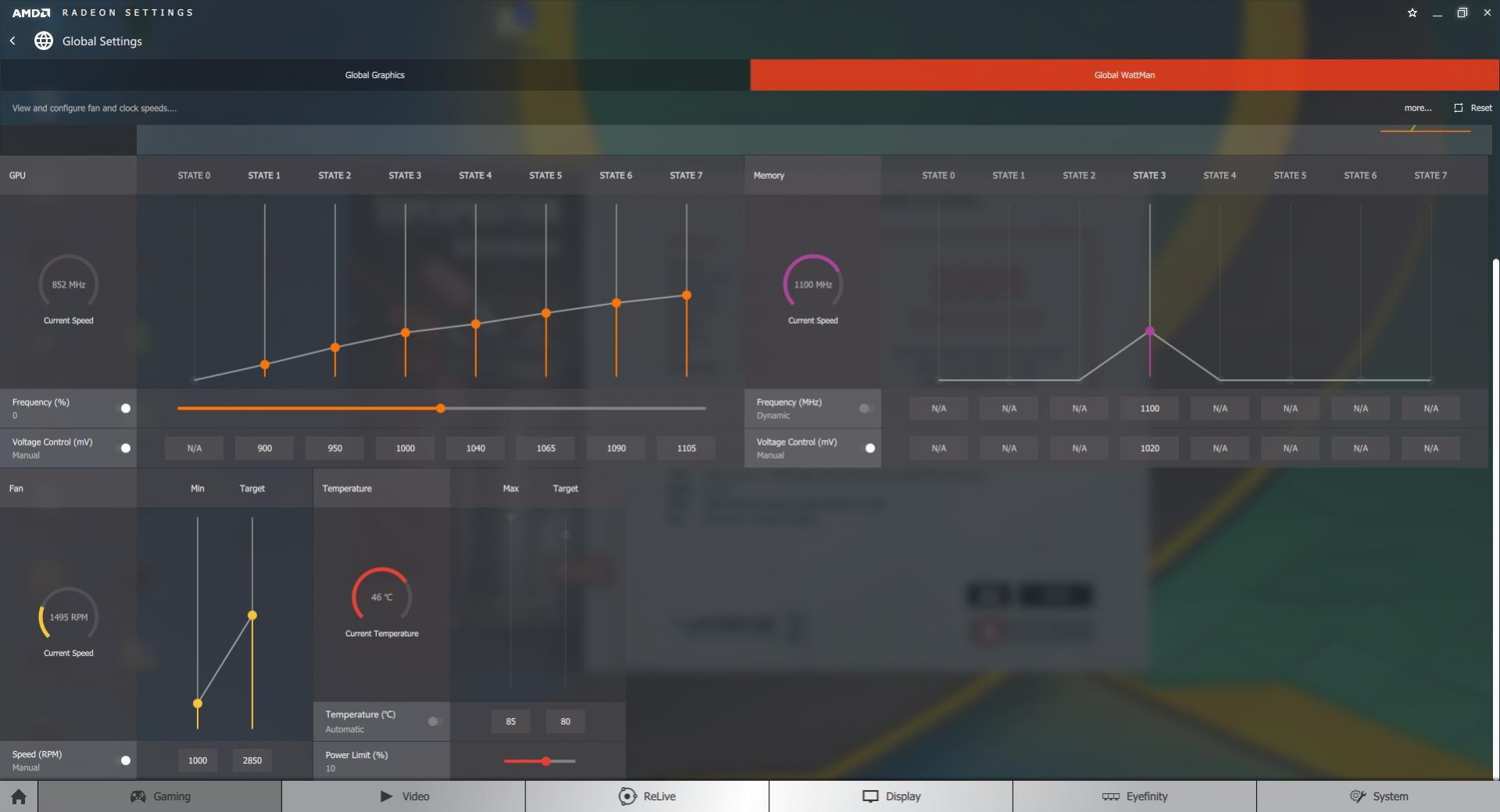The image size is (1500, 812).
Task: Click the GPU State 1 frequency point
Action: point(265,364)
